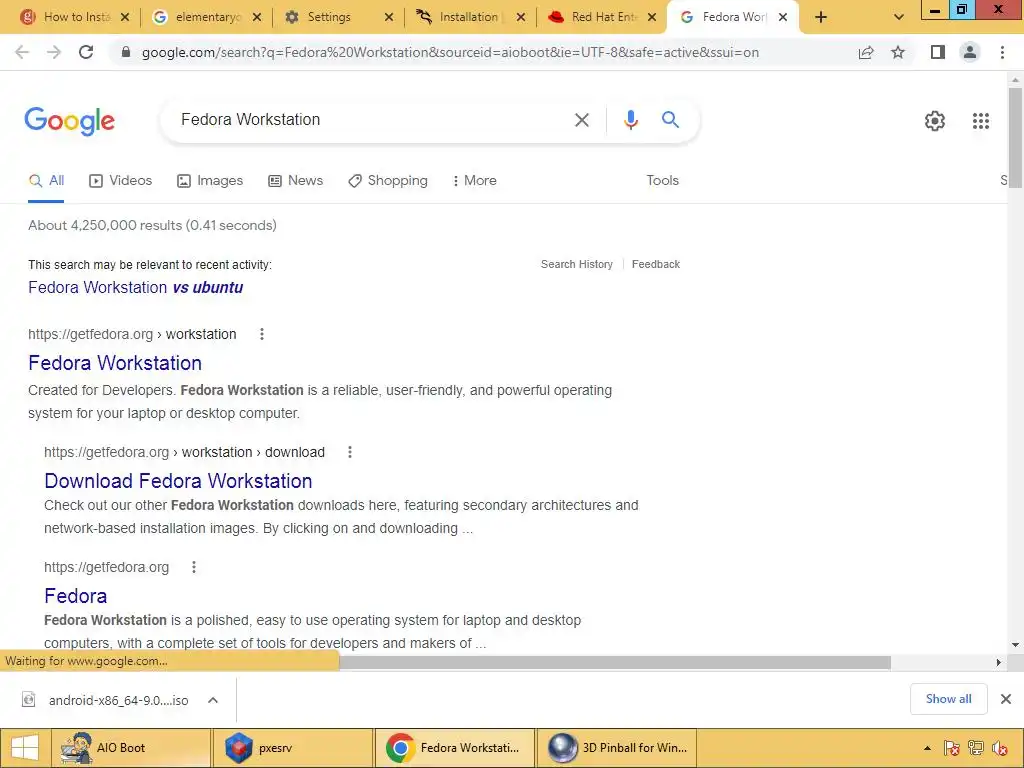This screenshot has height=768, width=1024.
Task: Click the Google search input field
Action: [x=372, y=120]
